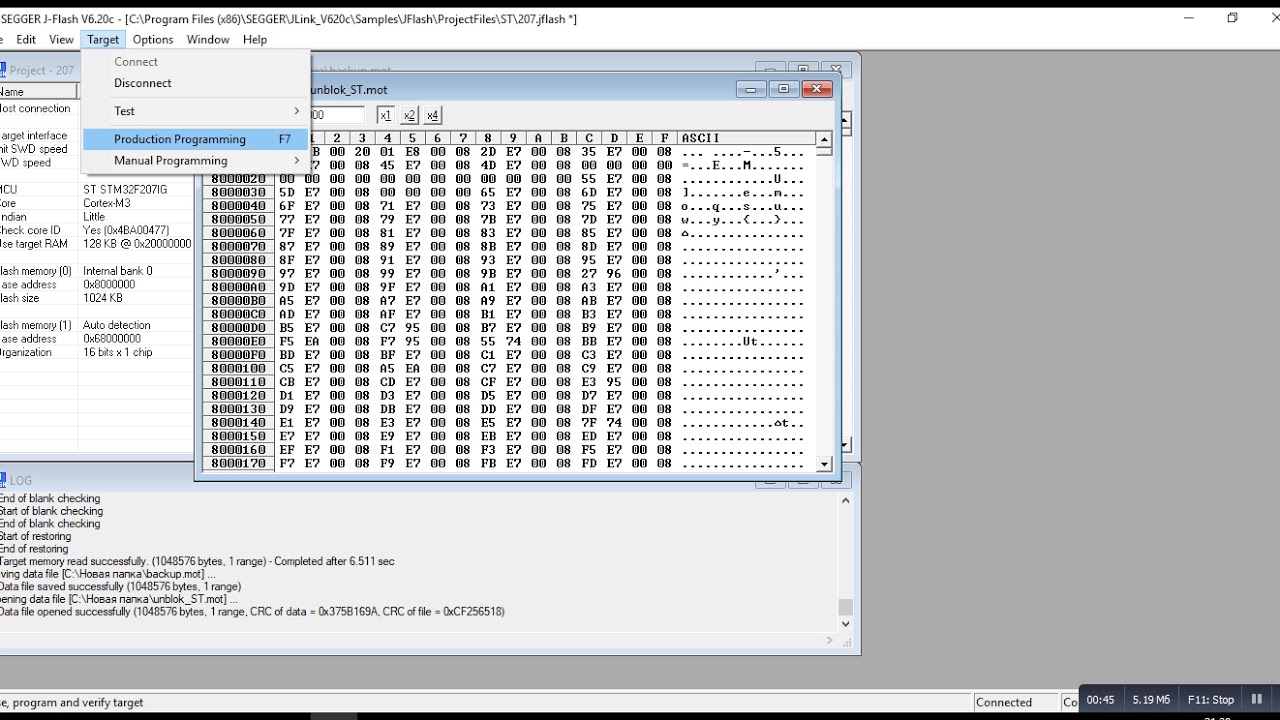Minimize the unblok_ST.mot hex window
Screen dimensions: 1280x720
pyautogui.click(x=751, y=89)
